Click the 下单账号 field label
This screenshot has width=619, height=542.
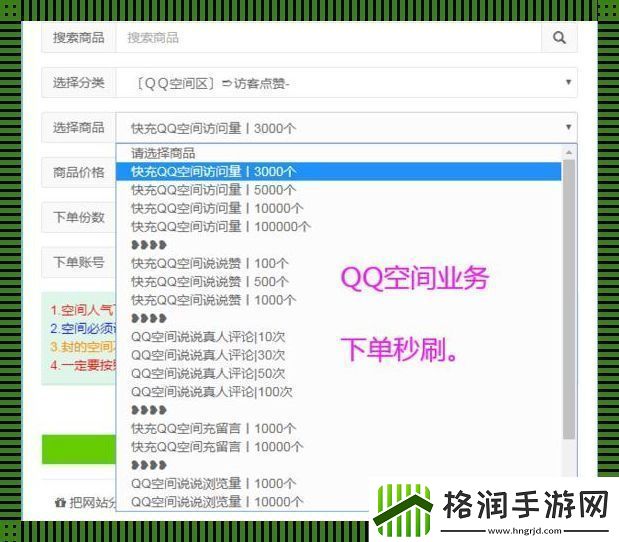pyautogui.click(x=79, y=262)
